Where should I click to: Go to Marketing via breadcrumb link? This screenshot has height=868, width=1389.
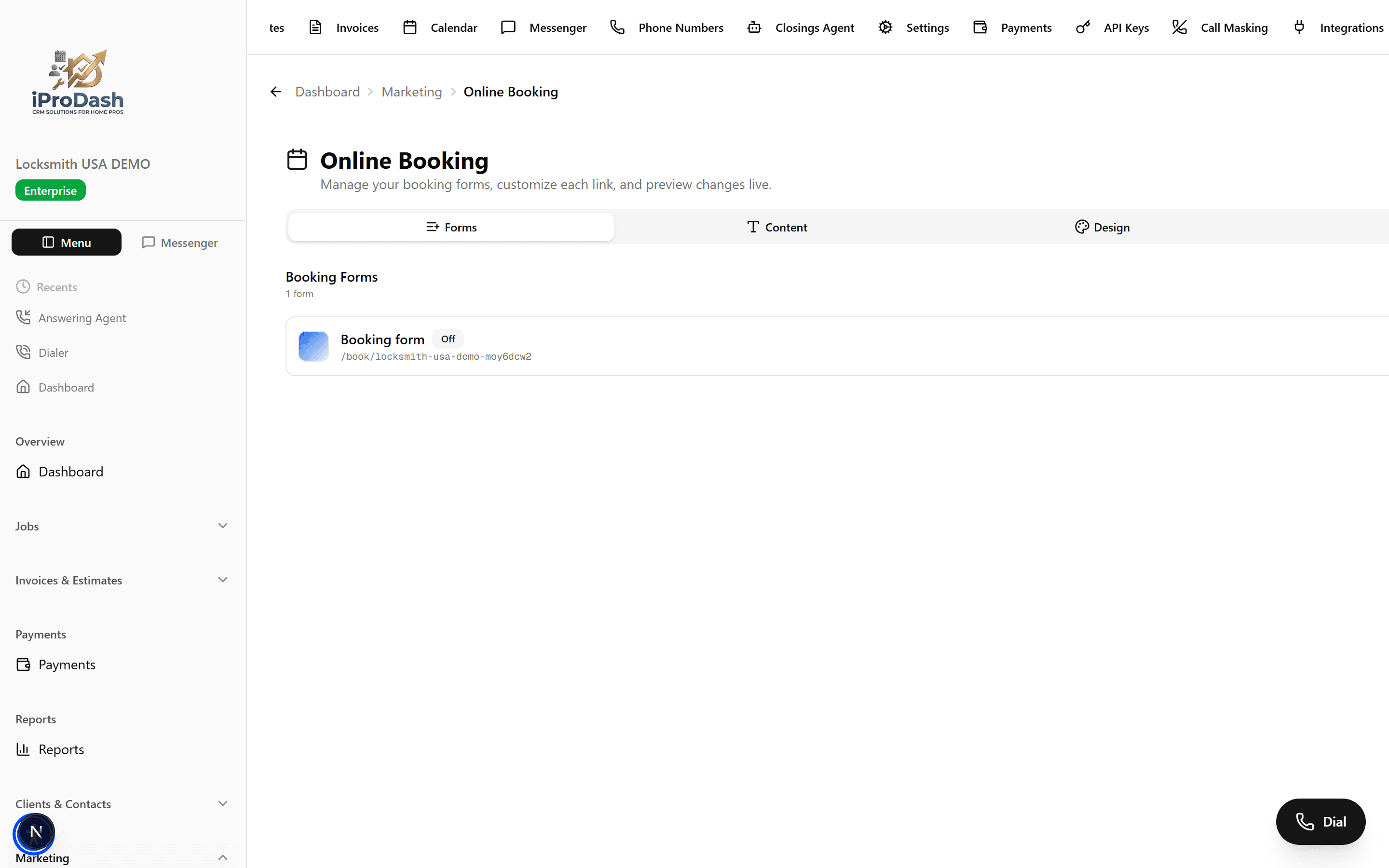point(411,92)
